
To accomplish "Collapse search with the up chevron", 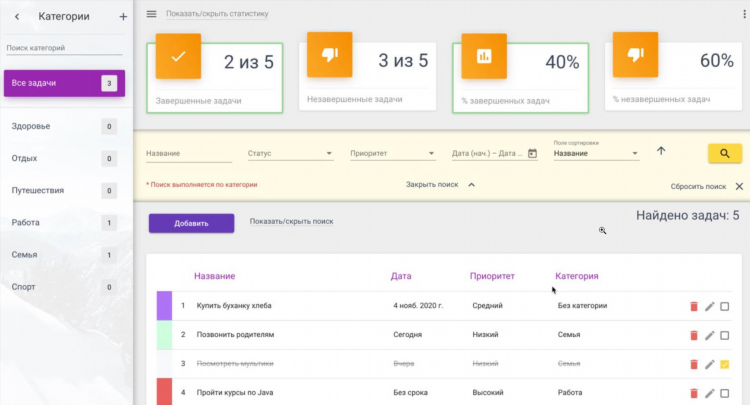I will pos(472,185).
